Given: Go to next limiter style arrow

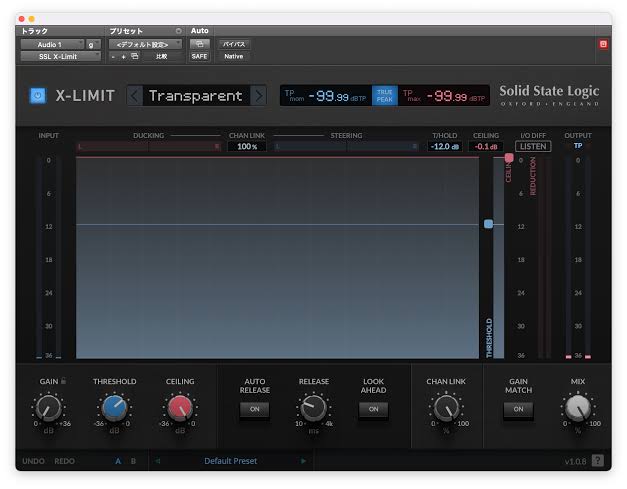Looking at the screenshot, I should point(259,96).
